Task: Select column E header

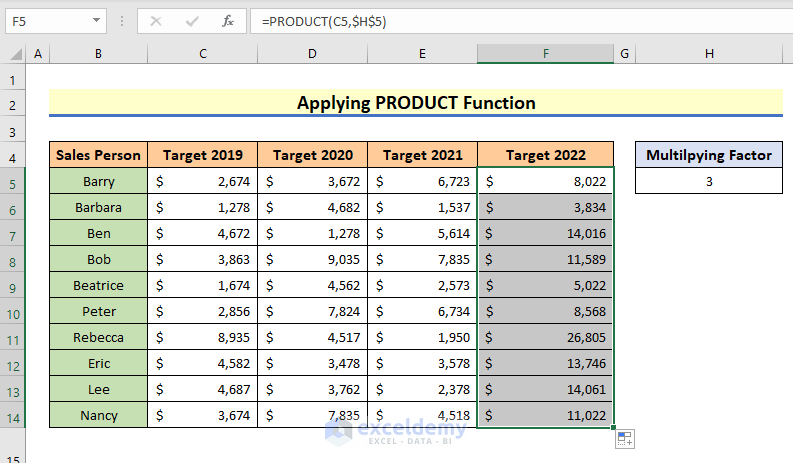Action: click(422, 54)
